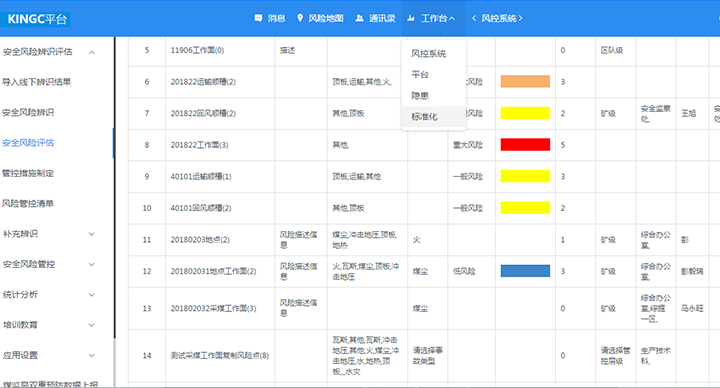The image size is (720, 388).
Task: Click the red risk color swatch in row 8
Action: pos(525,145)
